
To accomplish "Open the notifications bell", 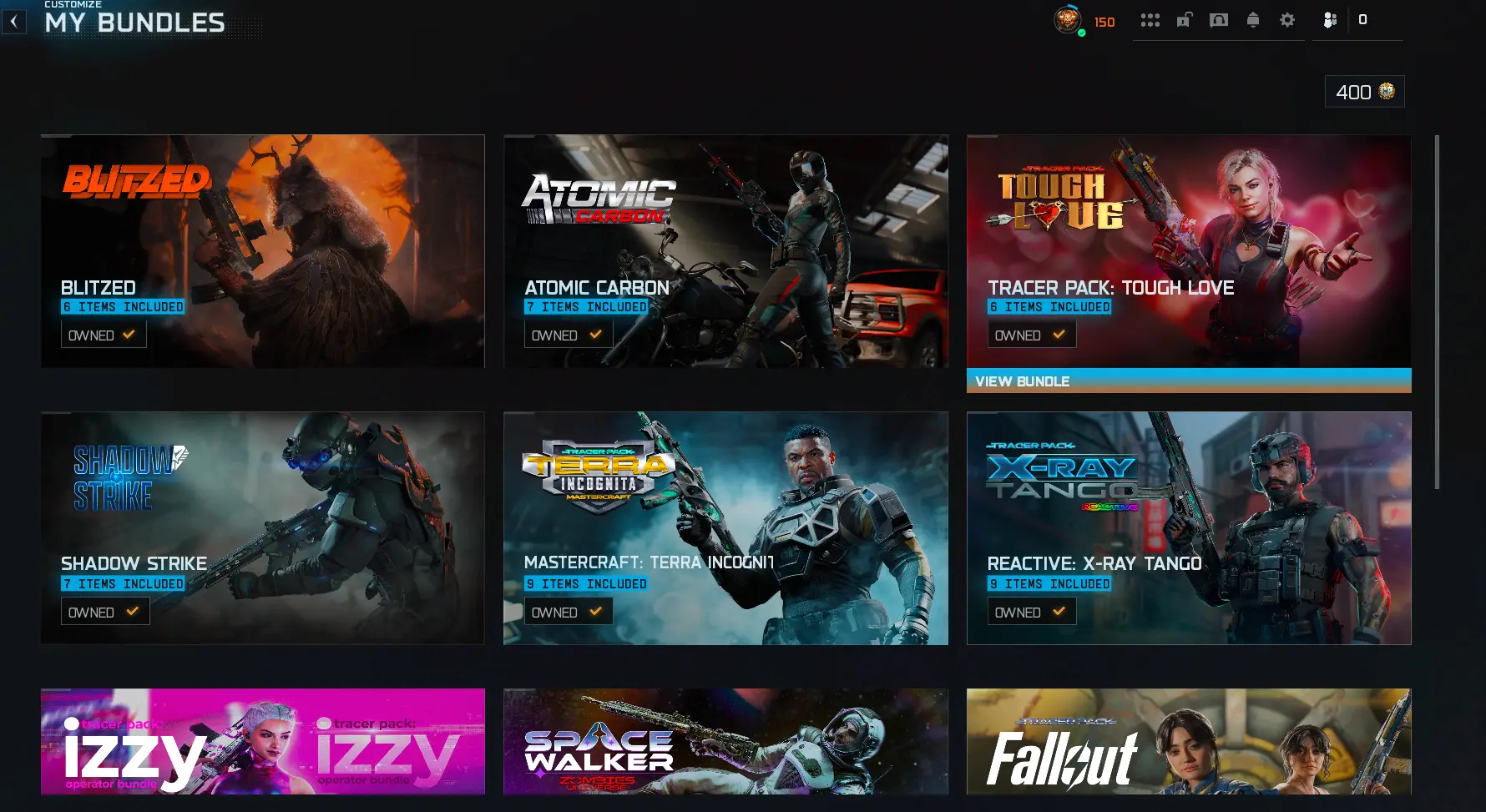I will click(x=1253, y=20).
